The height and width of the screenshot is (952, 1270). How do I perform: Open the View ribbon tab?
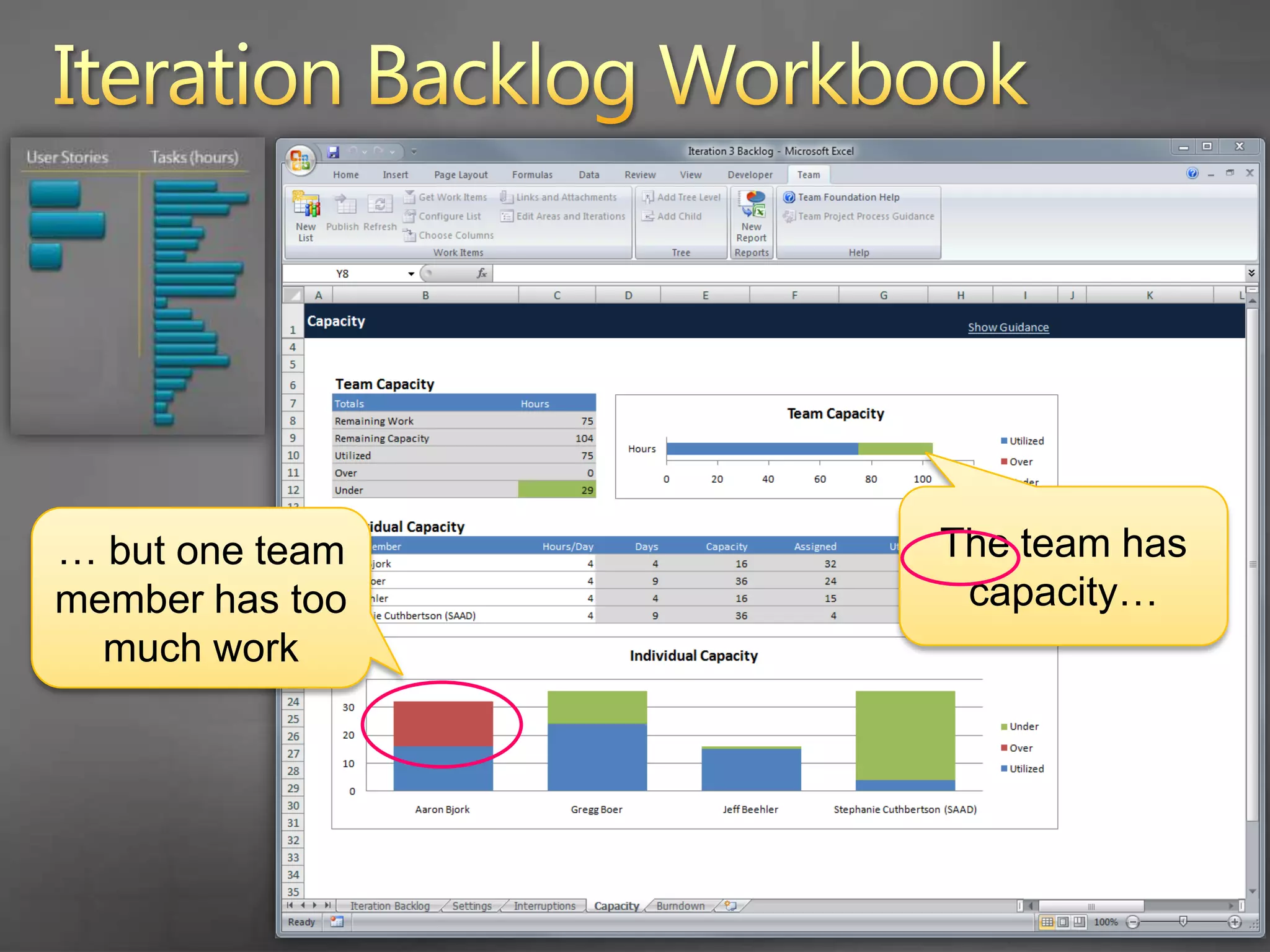pyautogui.click(x=691, y=175)
